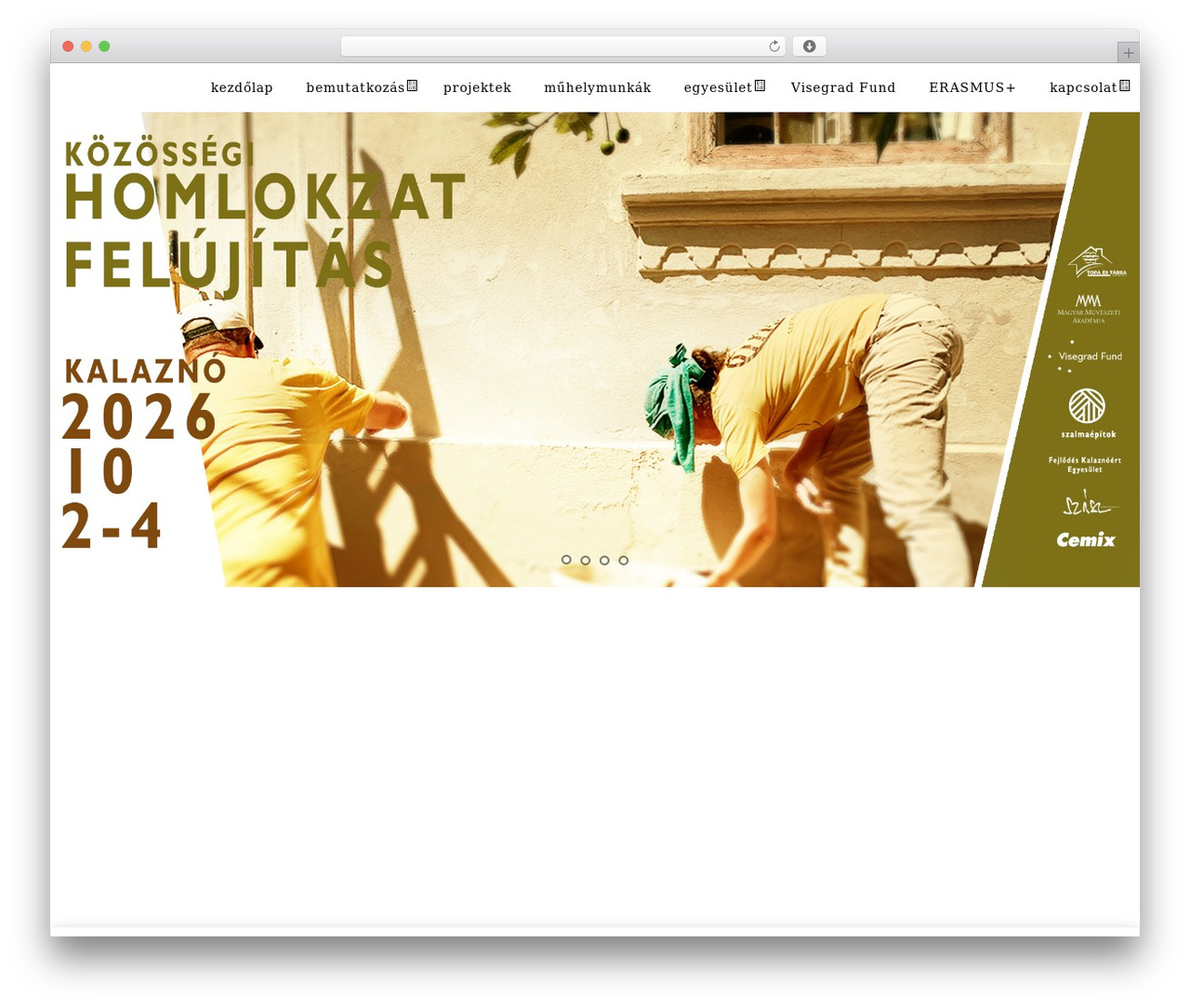Open the egyesület menu item
This screenshot has width=1190, height=1008.
pyautogui.click(x=718, y=87)
